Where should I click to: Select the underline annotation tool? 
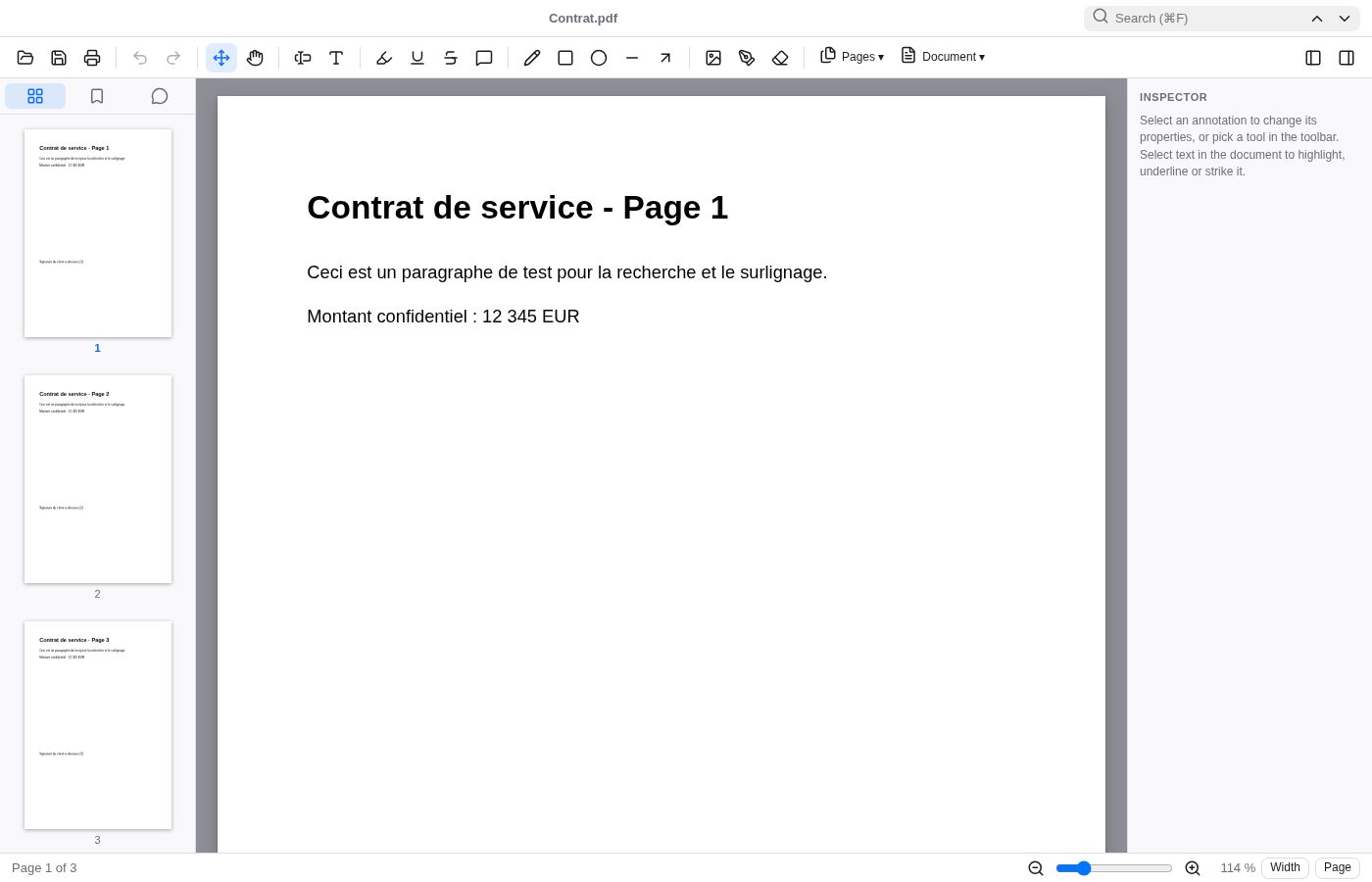tap(417, 58)
